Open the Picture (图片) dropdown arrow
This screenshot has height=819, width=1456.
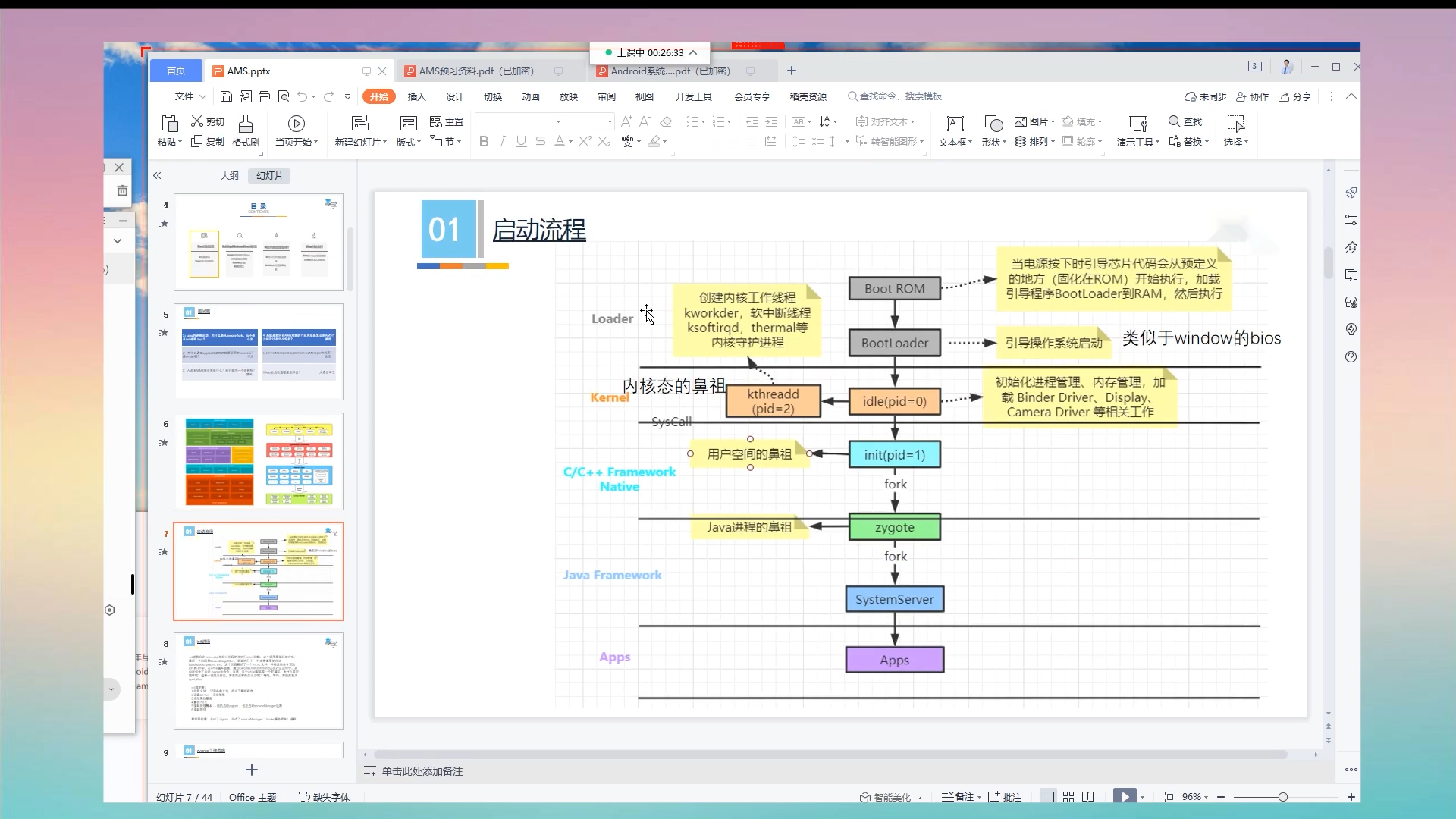1053,121
